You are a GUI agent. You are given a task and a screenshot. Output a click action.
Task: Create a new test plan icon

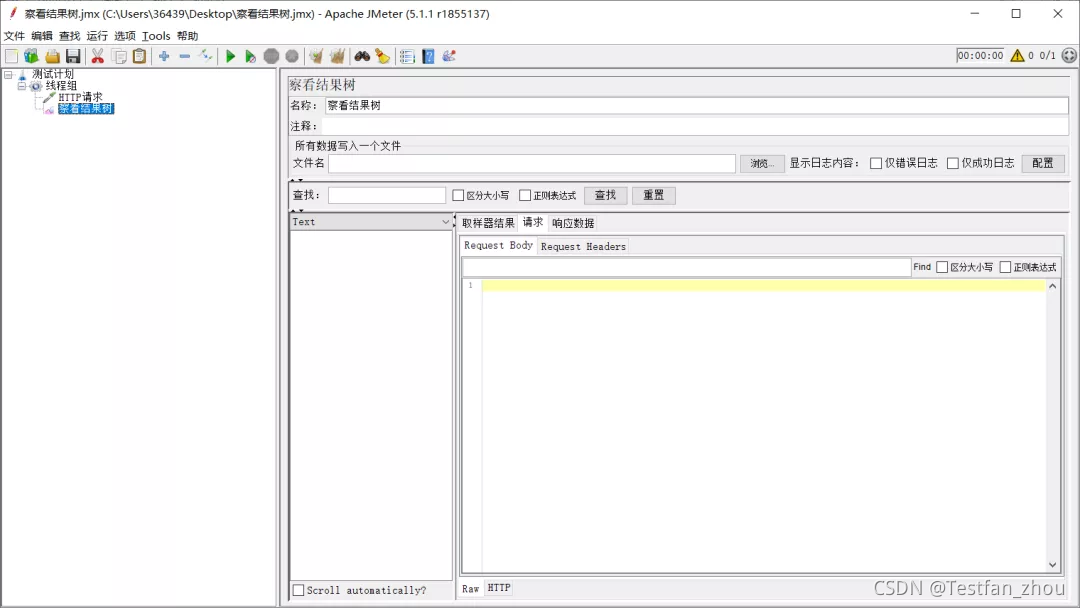(x=12, y=56)
